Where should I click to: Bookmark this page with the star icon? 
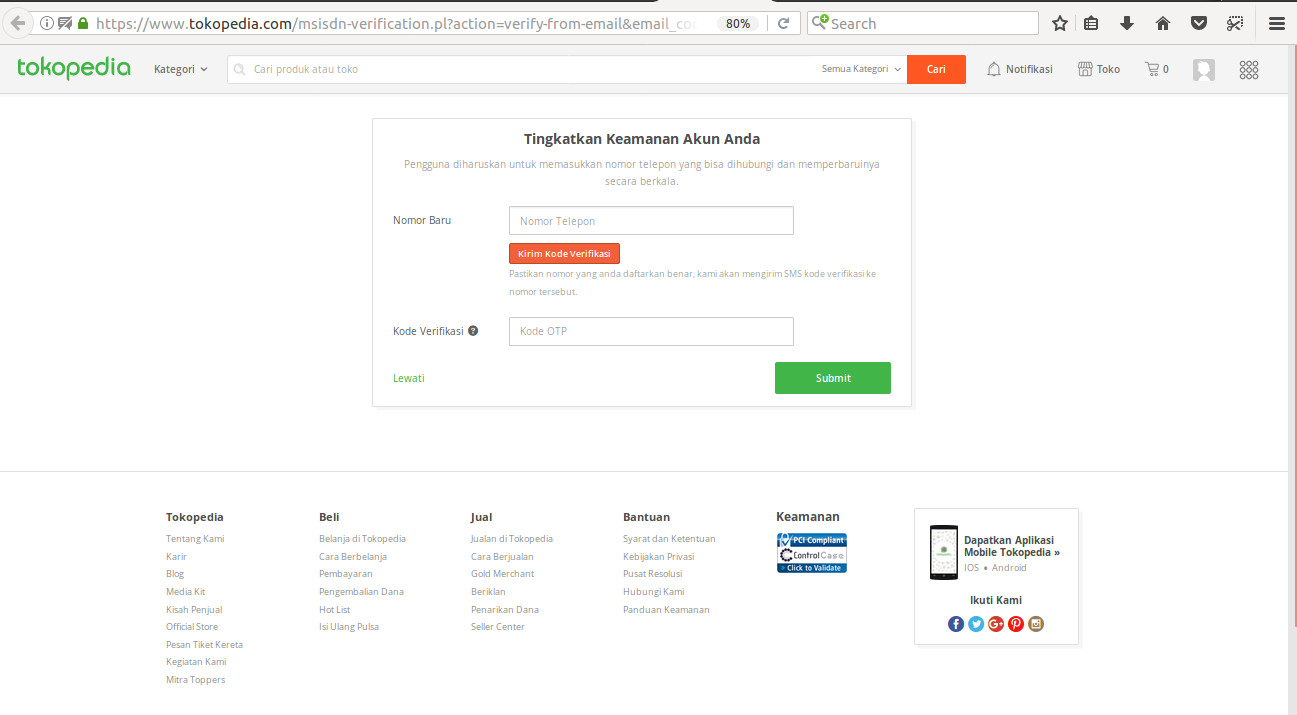1060,23
